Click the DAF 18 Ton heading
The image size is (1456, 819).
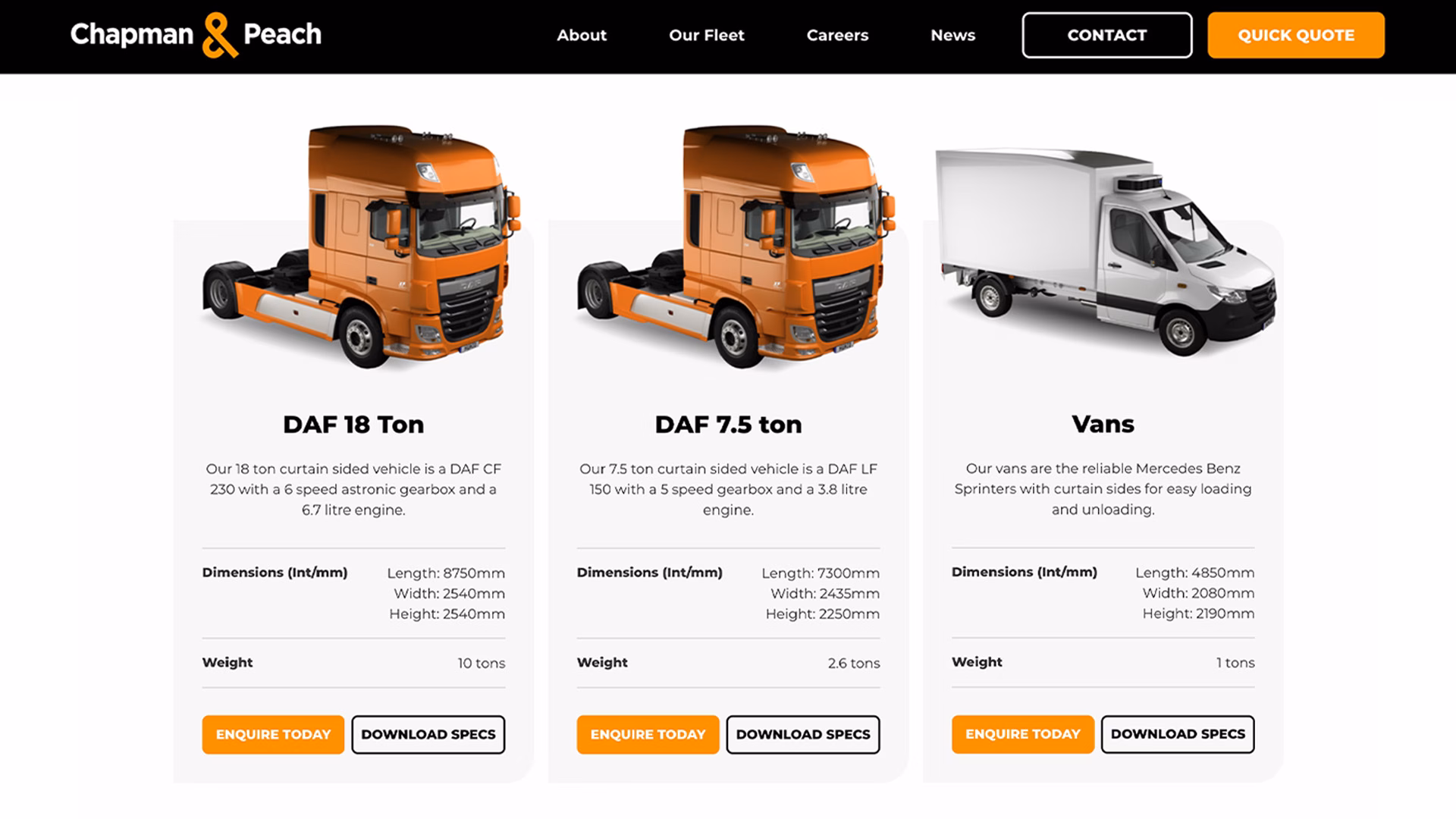point(353,424)
